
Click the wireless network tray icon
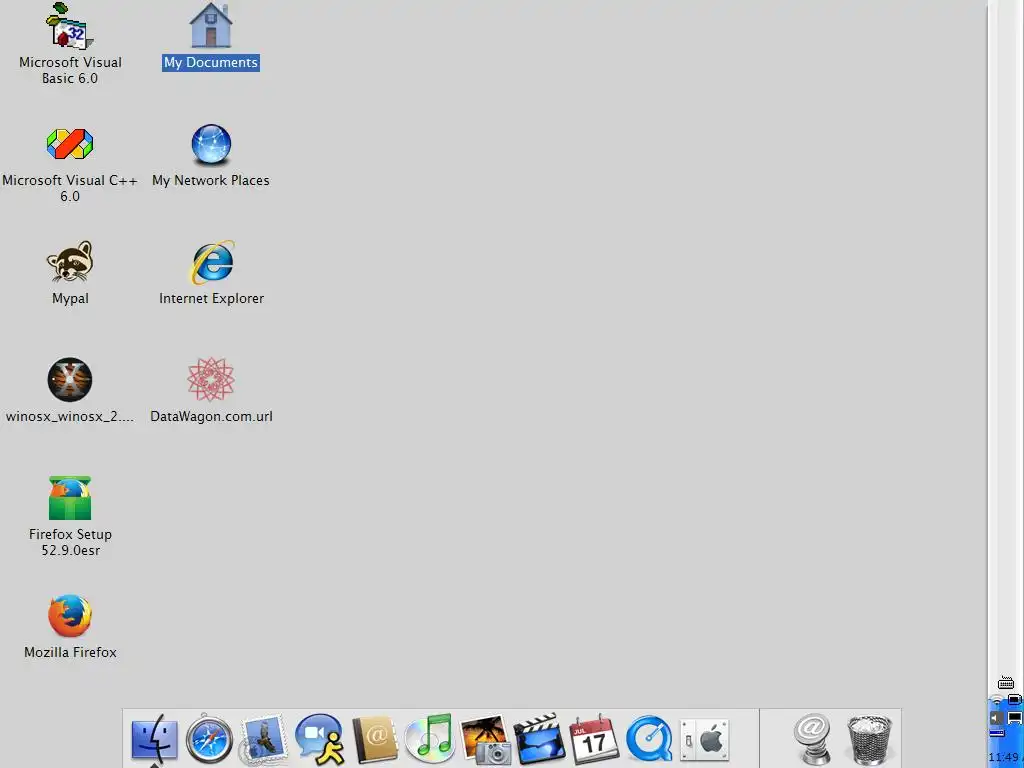(x=997, y=700)
